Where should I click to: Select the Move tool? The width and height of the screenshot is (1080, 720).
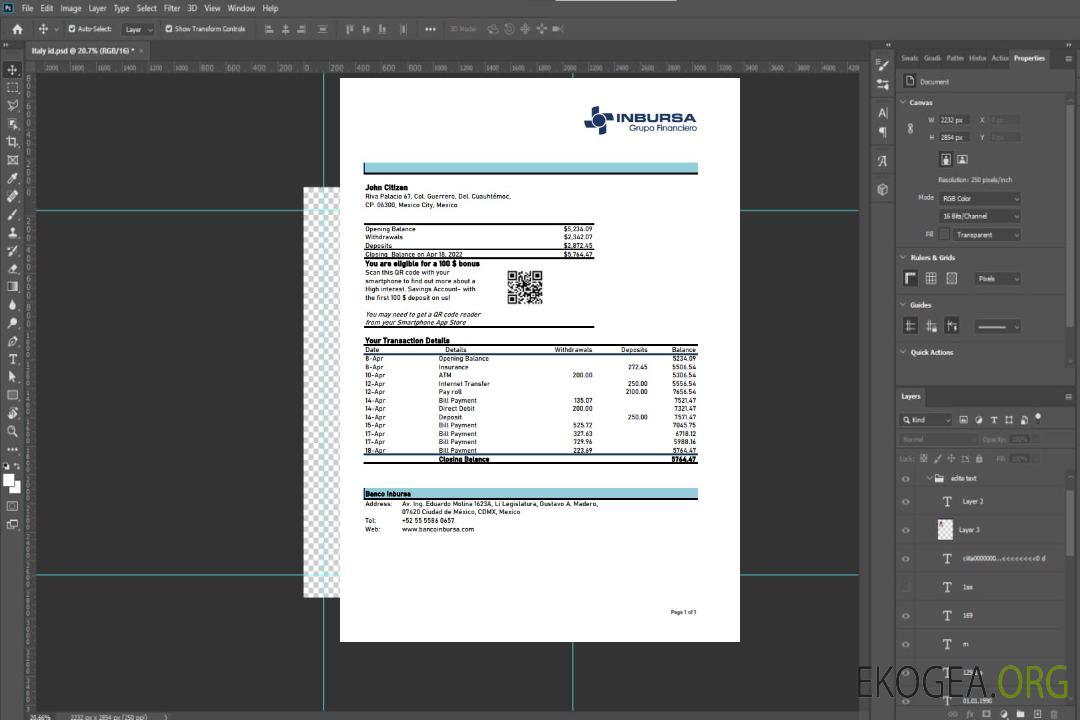click(12, 70)
